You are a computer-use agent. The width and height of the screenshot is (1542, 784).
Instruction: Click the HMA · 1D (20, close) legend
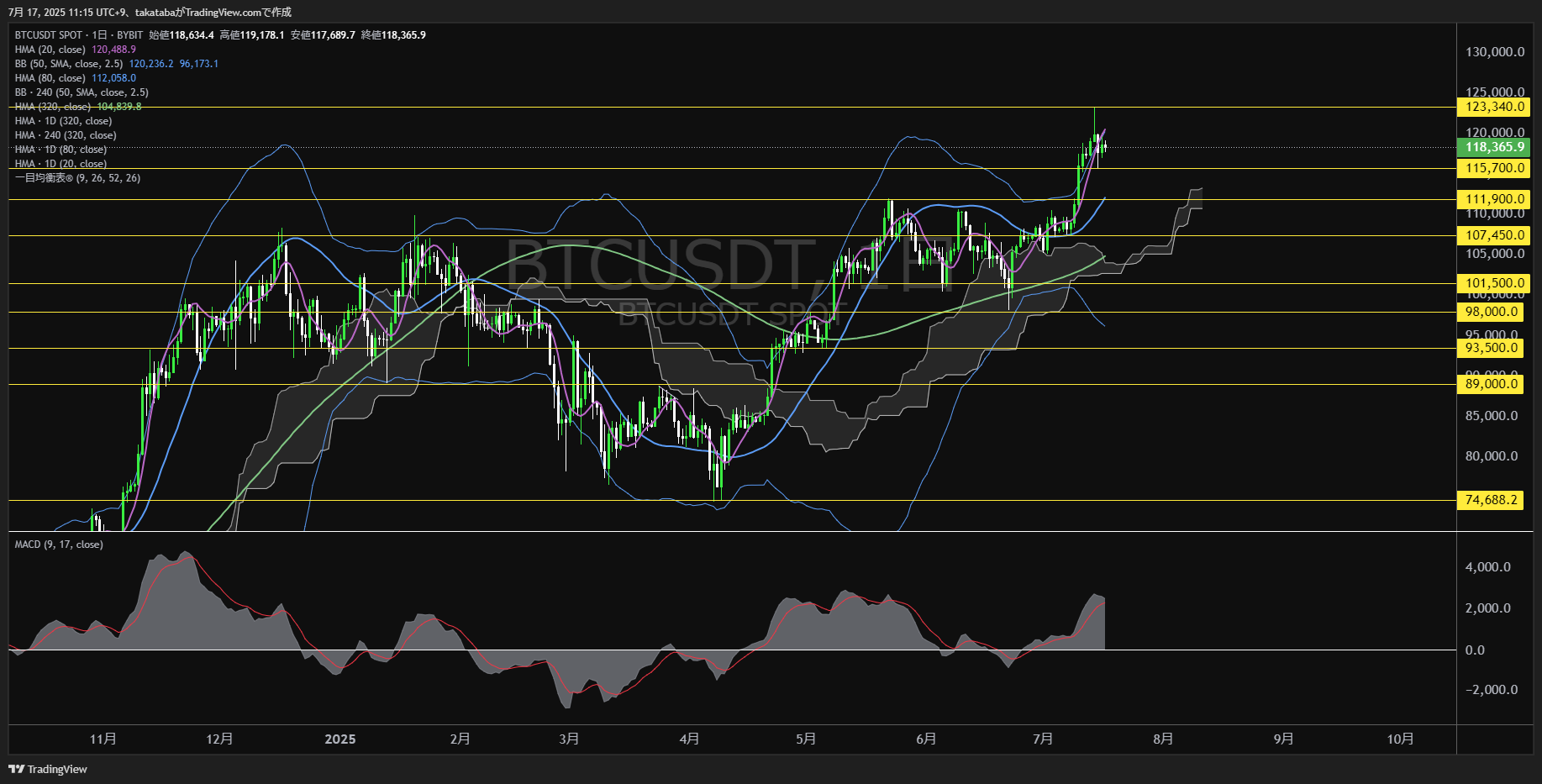[61, 164]
